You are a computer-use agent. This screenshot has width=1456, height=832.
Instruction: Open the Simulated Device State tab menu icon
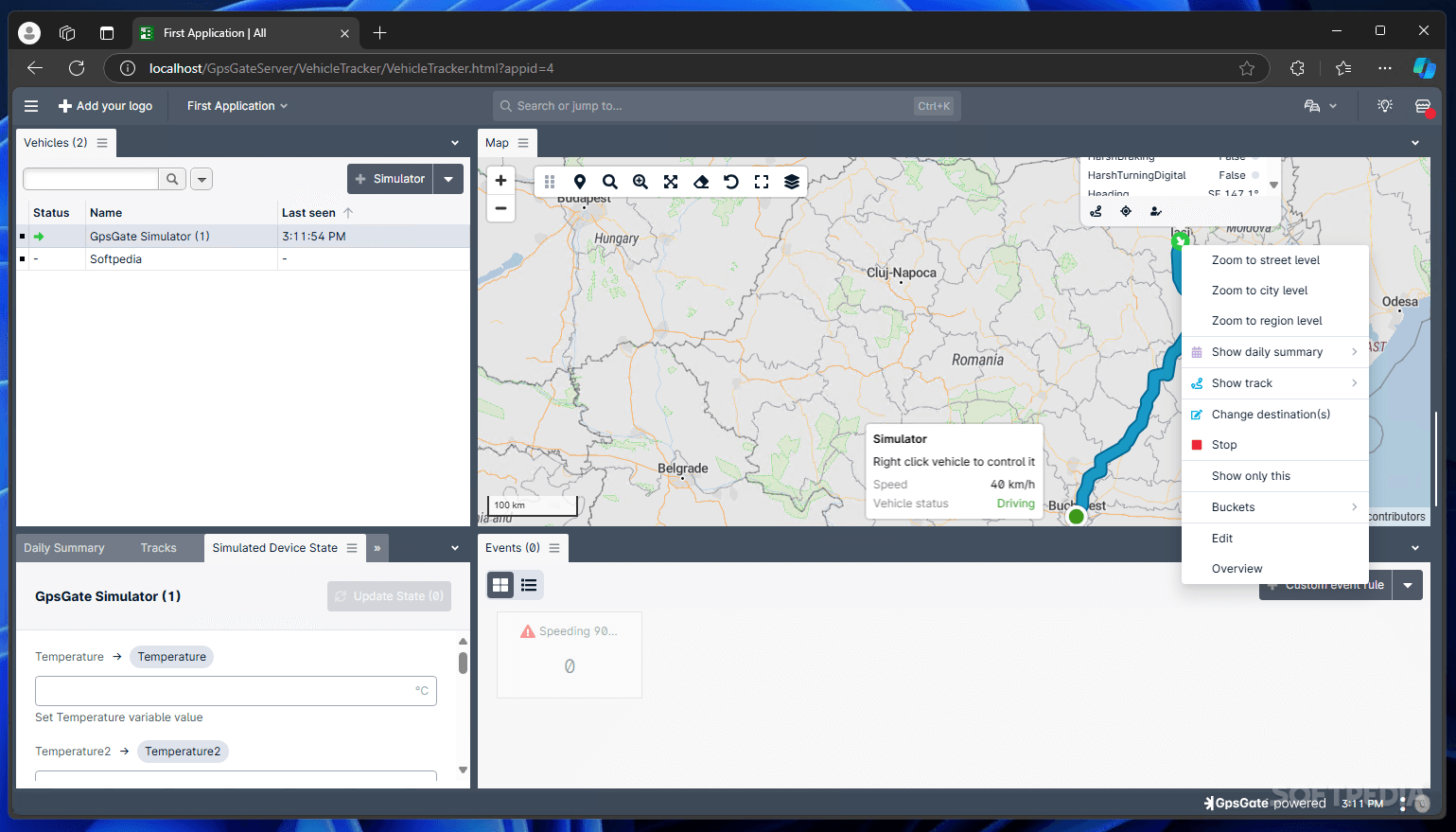point(352,548)
